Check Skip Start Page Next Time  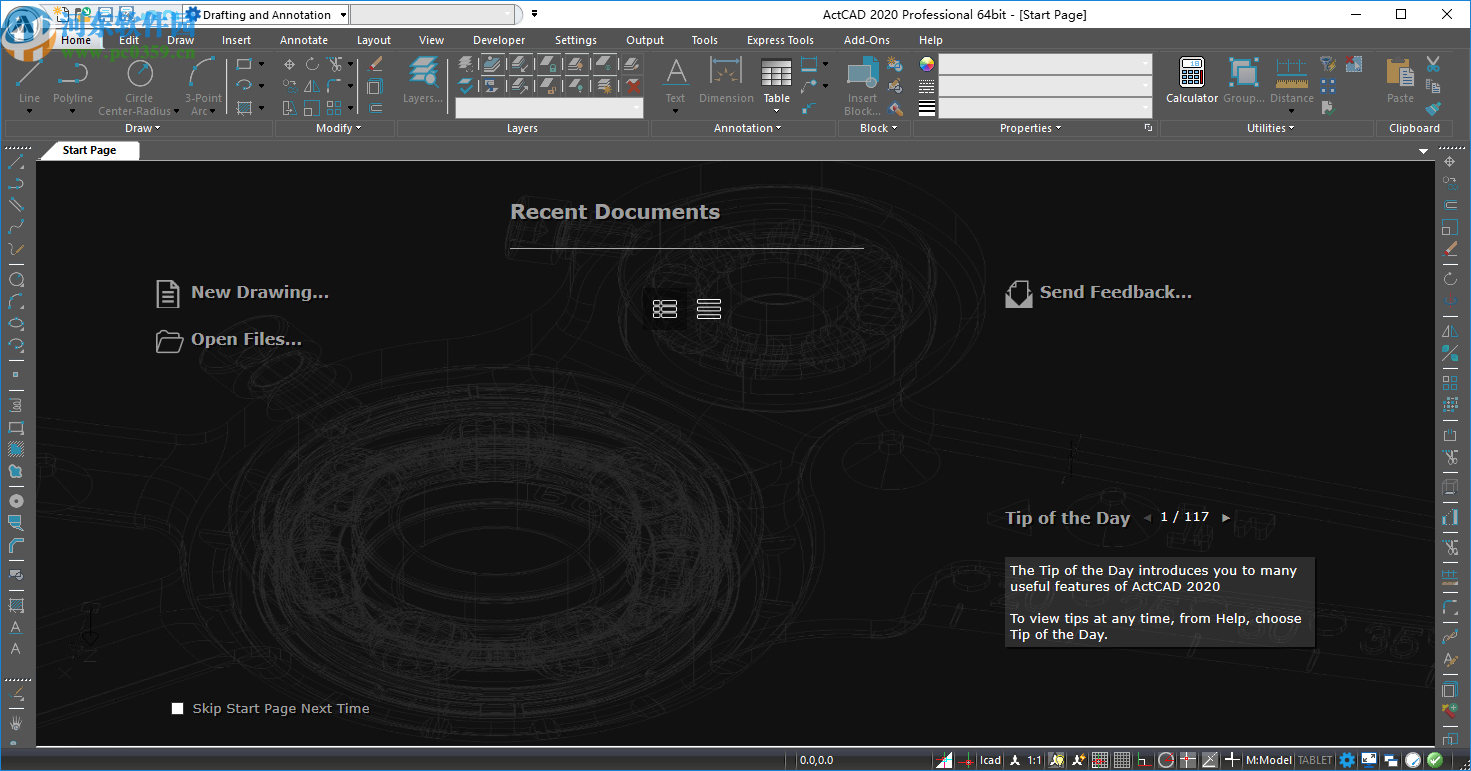point(178,709)
